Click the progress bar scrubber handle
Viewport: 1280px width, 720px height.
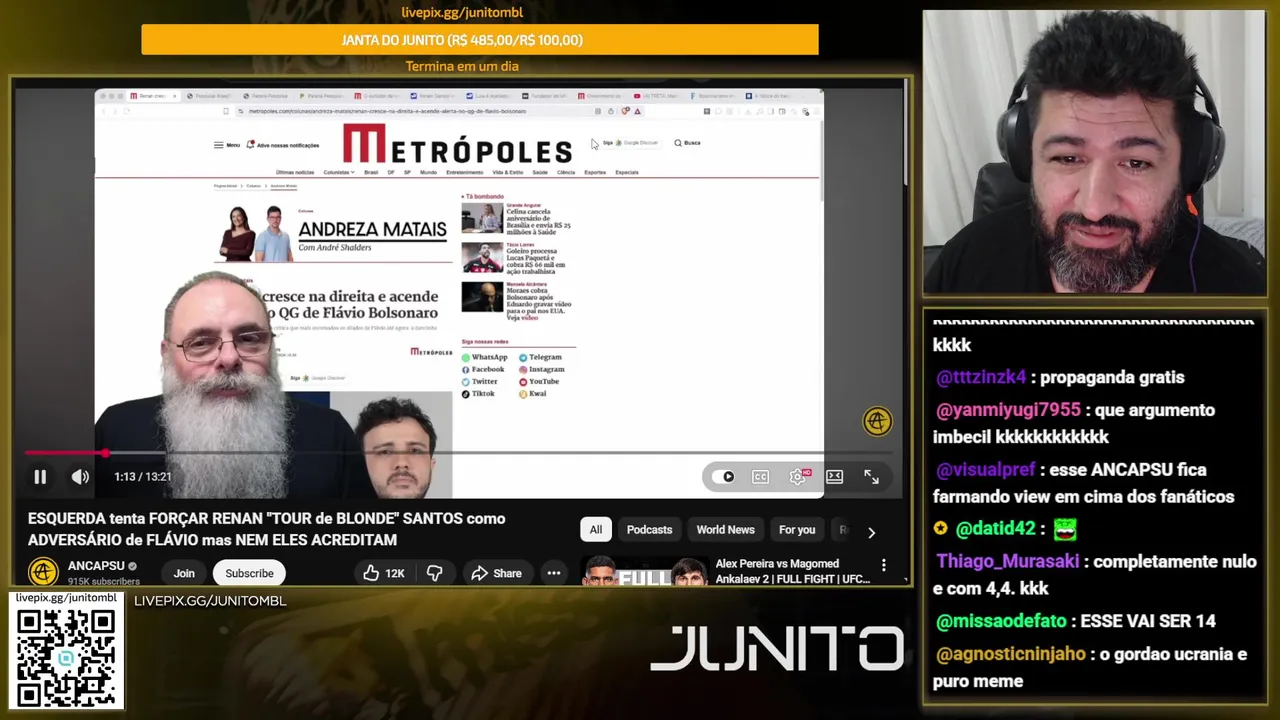(x=104, y=453)
